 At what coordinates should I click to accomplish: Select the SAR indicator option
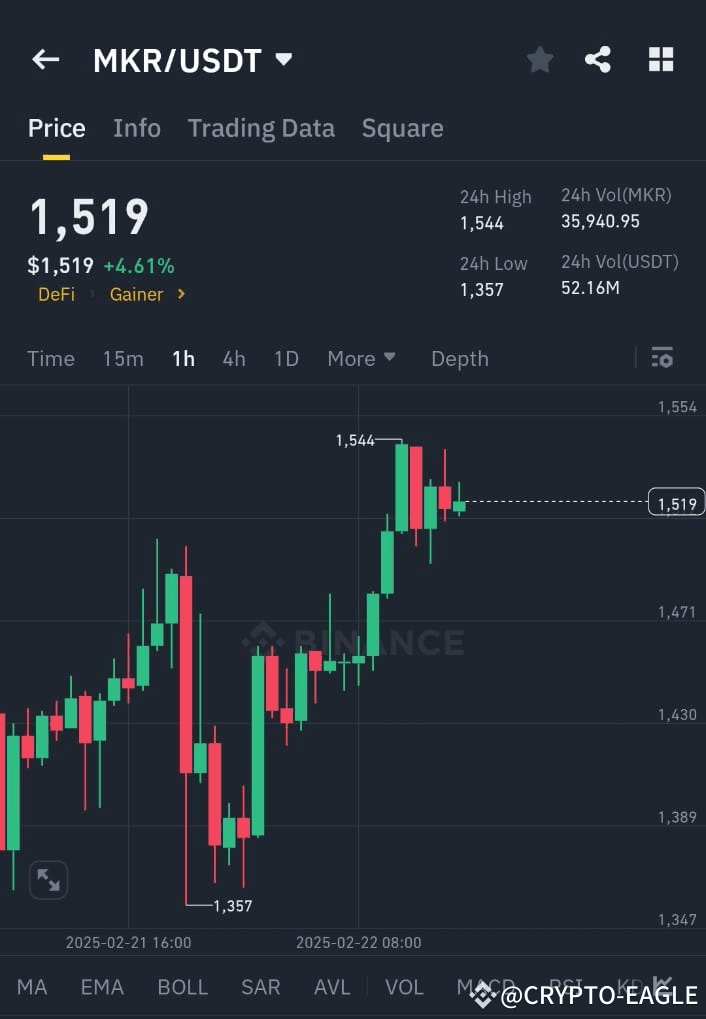(260, 986)
